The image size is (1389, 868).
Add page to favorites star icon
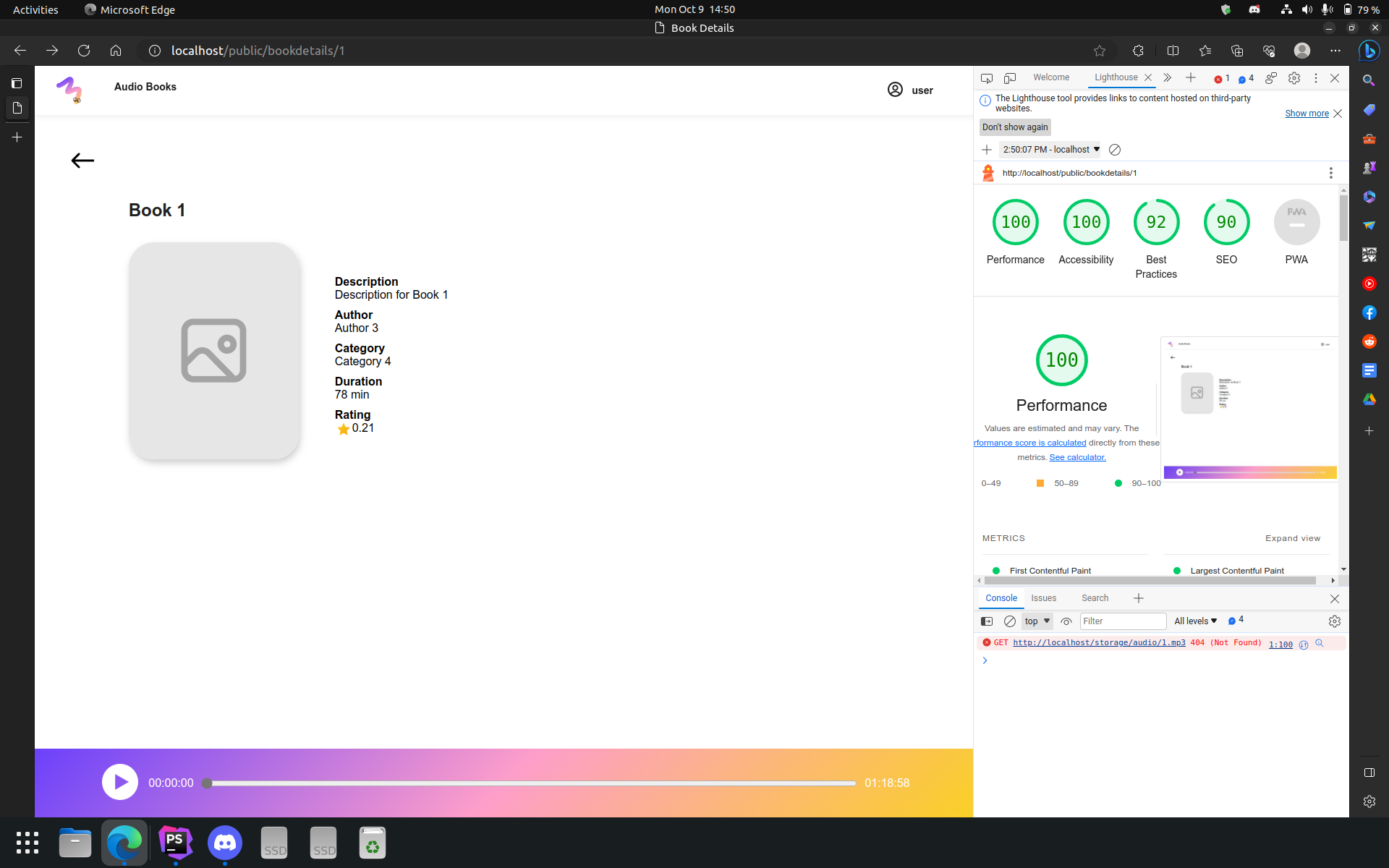click(1100, 51)
